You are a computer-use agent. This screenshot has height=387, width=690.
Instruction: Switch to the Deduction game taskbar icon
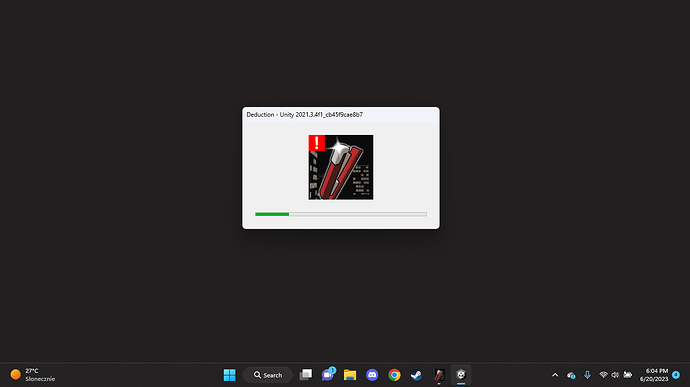pyautogui.click(x=439, y=375)
